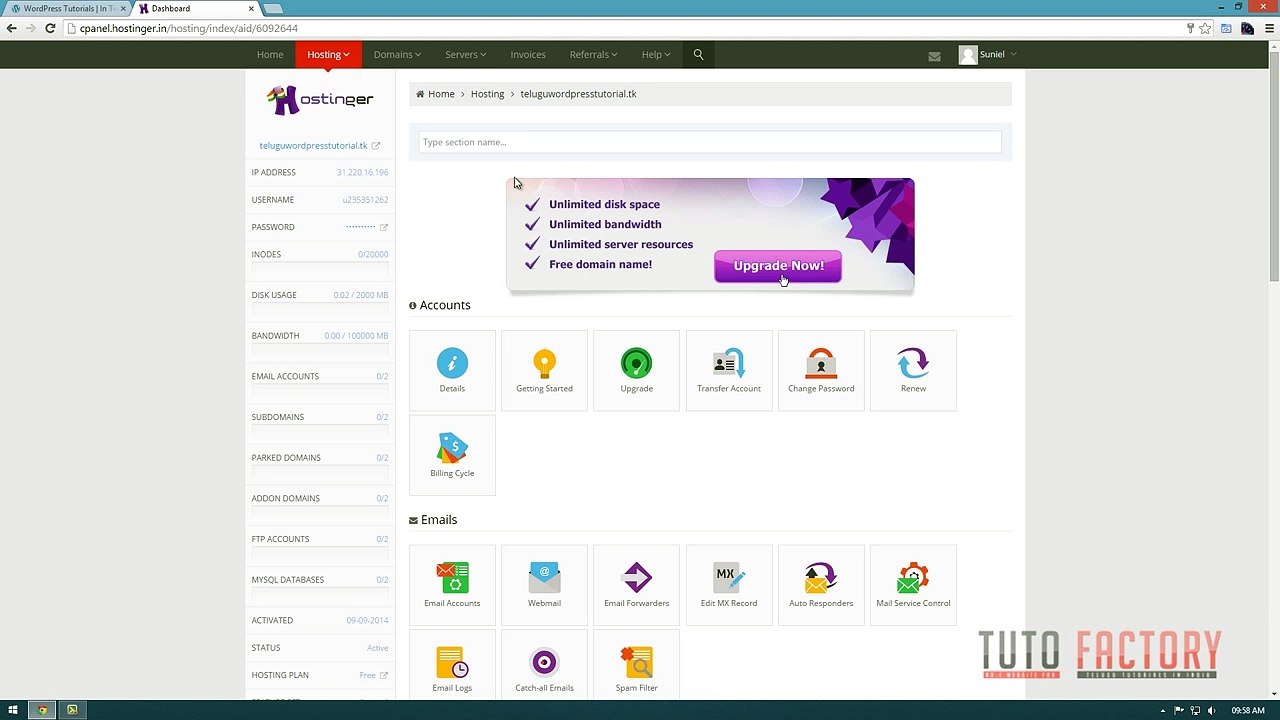This screenshot has width=1280, height=720.
Task: Open the Details account icon
Action: (x=452, y=370)
